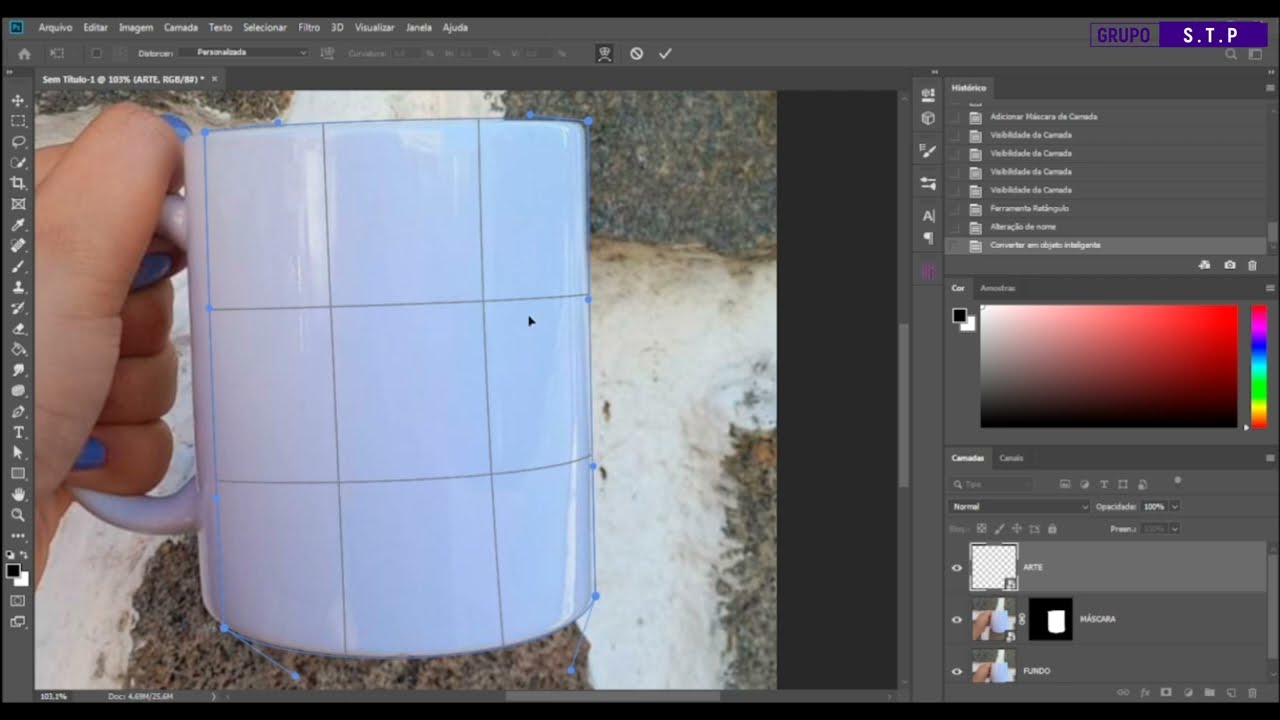The height and width of the screenshot is (720, 1280).
Task: Toggle lock transparent pixels
Action: click(x=981, y=528)
